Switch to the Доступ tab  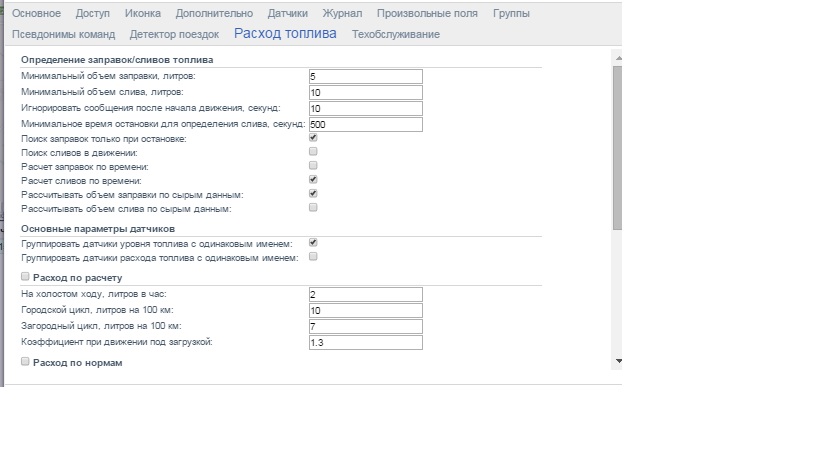click(93, 14)
